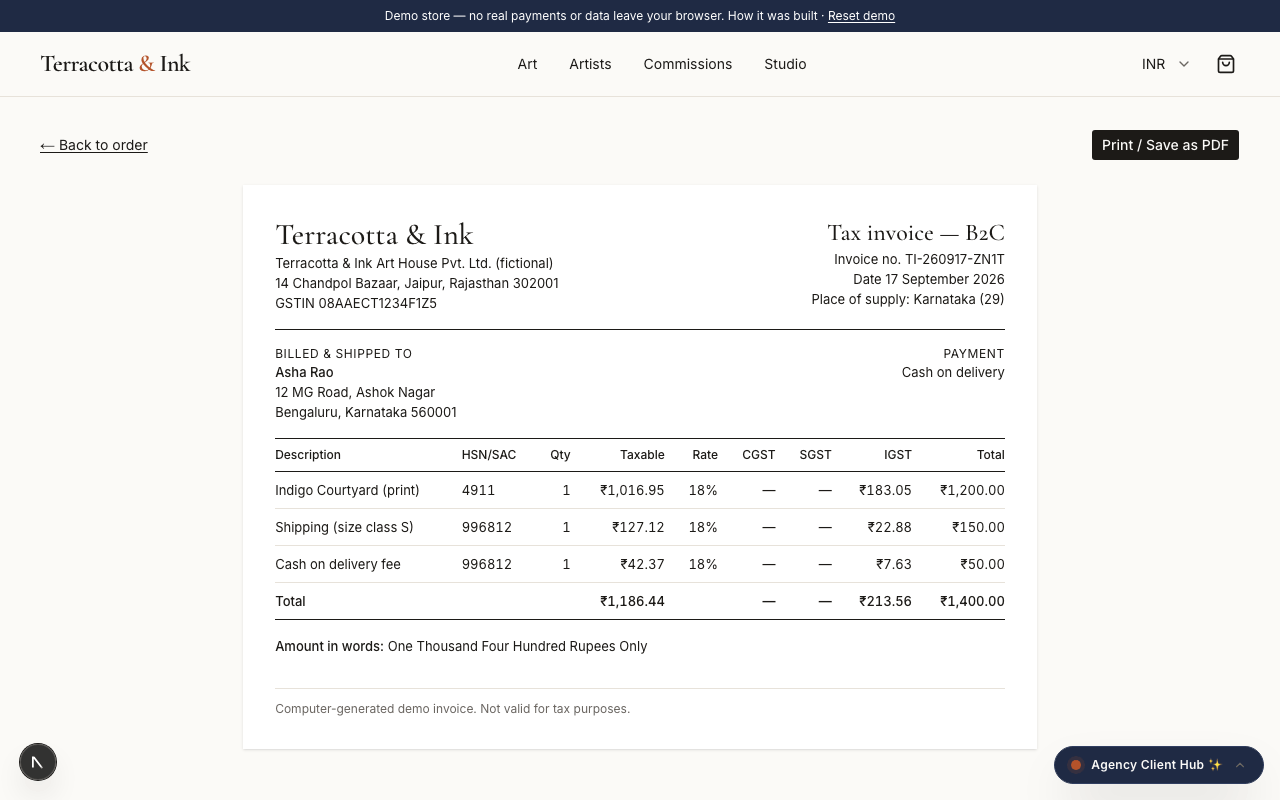Click the Shipping (size class S) description

click(x=344, y=527)
